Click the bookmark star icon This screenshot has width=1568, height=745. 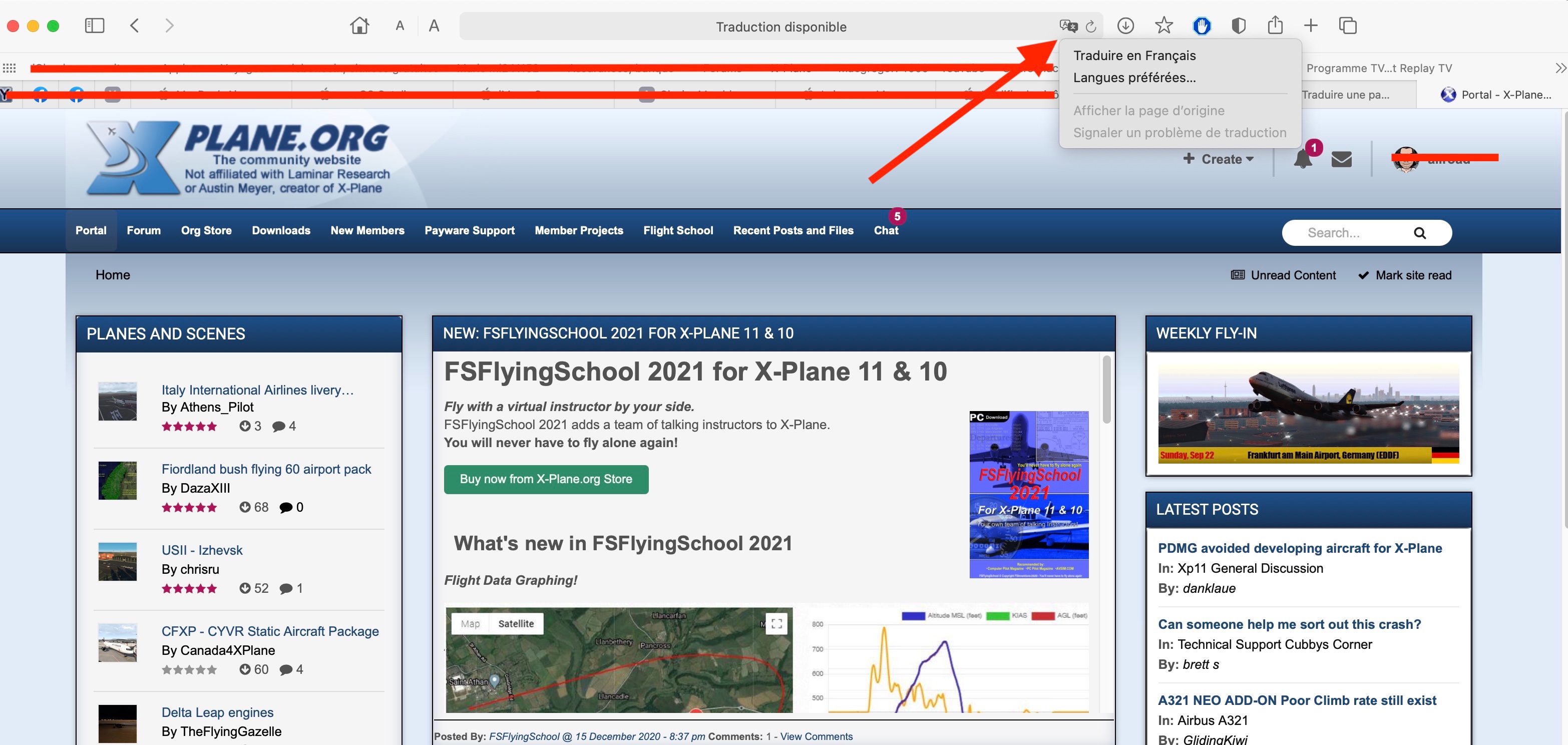point(1163,26)
